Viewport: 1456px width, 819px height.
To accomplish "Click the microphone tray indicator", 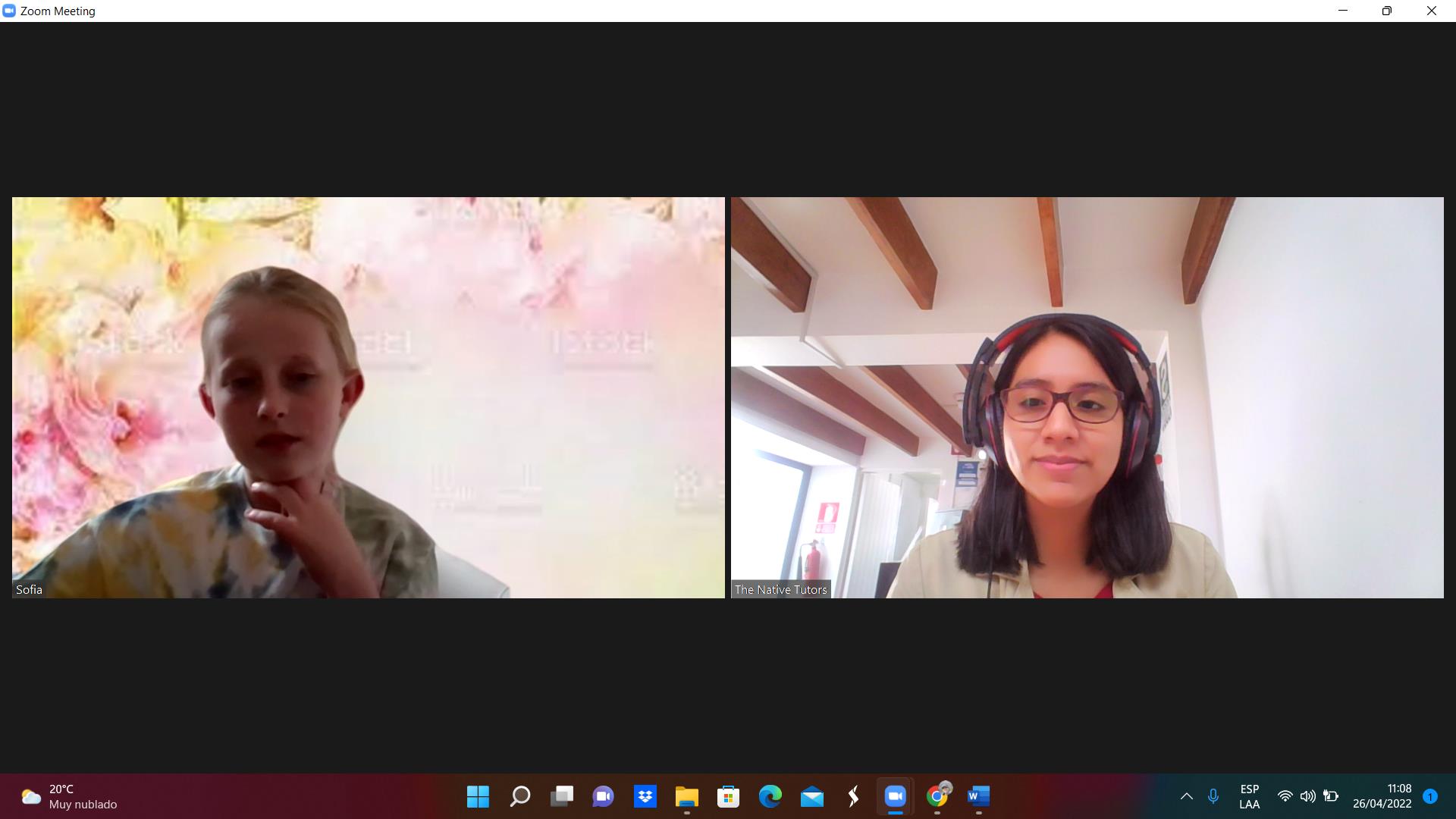I will tap(1213, 796).
